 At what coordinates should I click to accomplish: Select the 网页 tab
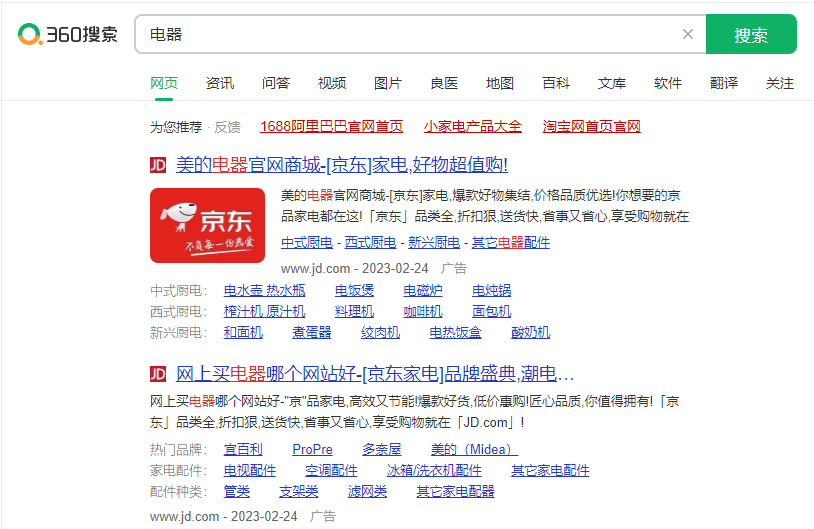point(164,83)
